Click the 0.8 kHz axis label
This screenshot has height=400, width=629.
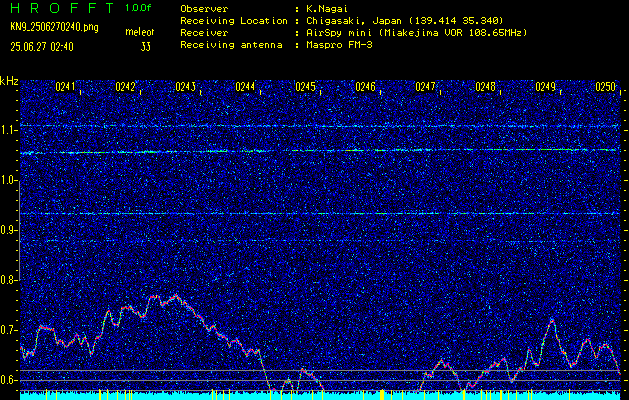coord(9,280)
